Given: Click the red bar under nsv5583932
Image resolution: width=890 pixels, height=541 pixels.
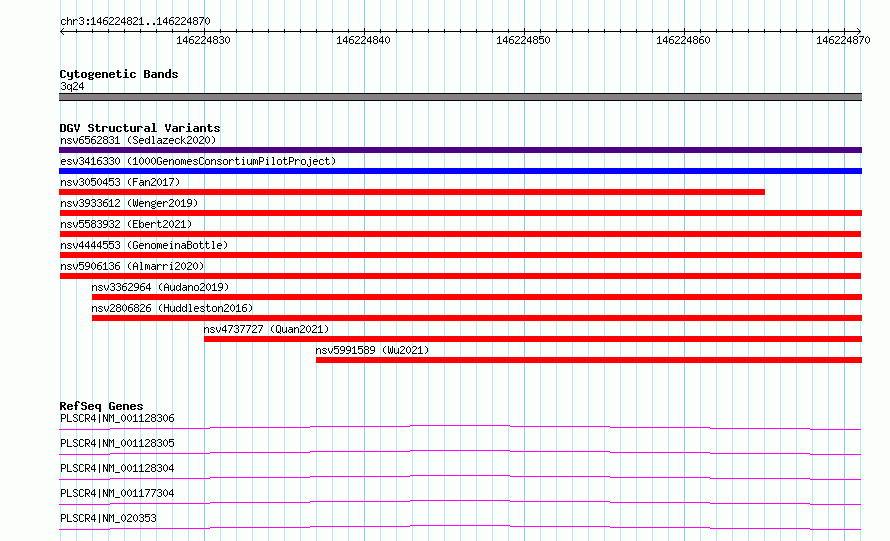Looking at the screenshot, I should point(460,234).
